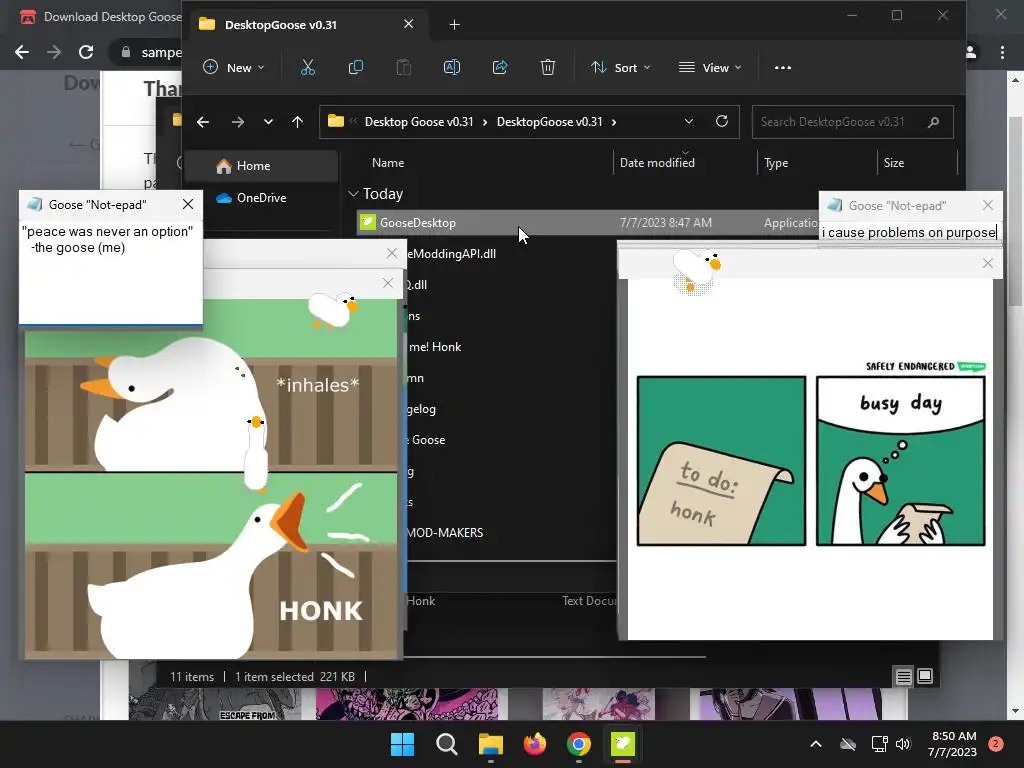
Task: Open the Sort dropdown menu
Action: coord(620,67)
